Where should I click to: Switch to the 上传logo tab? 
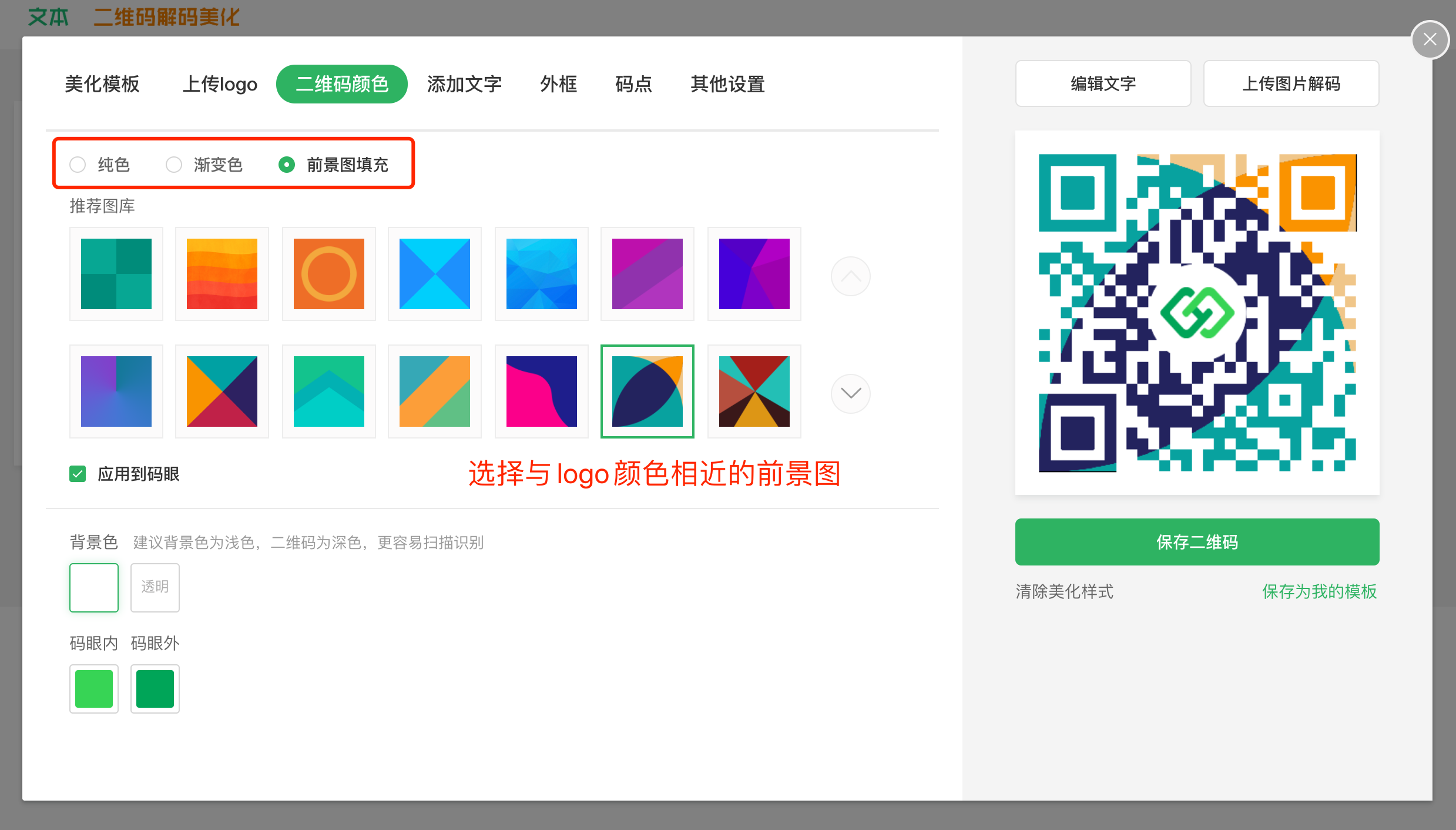coord(220,84)
